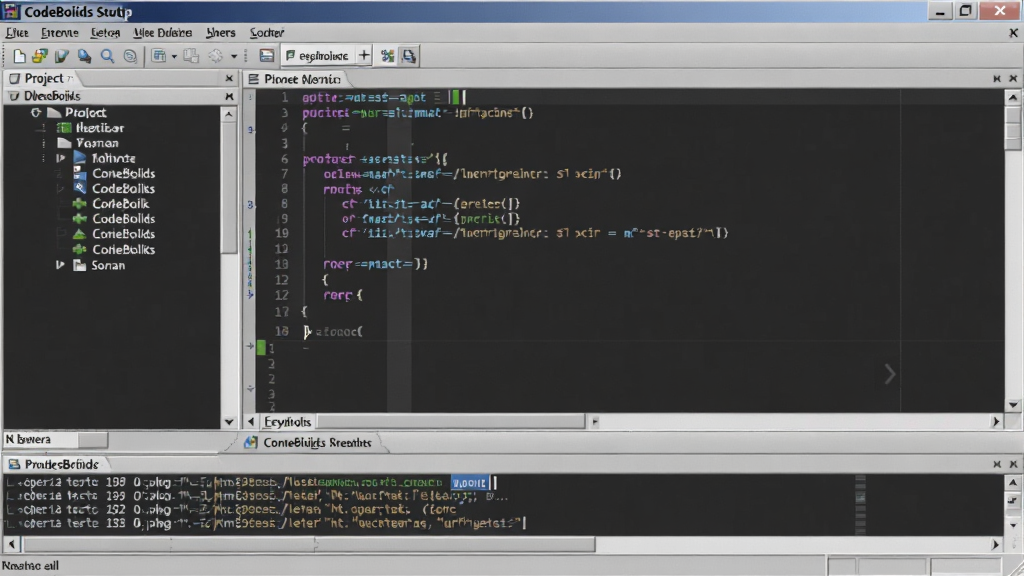Screen dimensions: 1024x576
Task: Select the Sonan tree item
Action: [x=108, y=265]
